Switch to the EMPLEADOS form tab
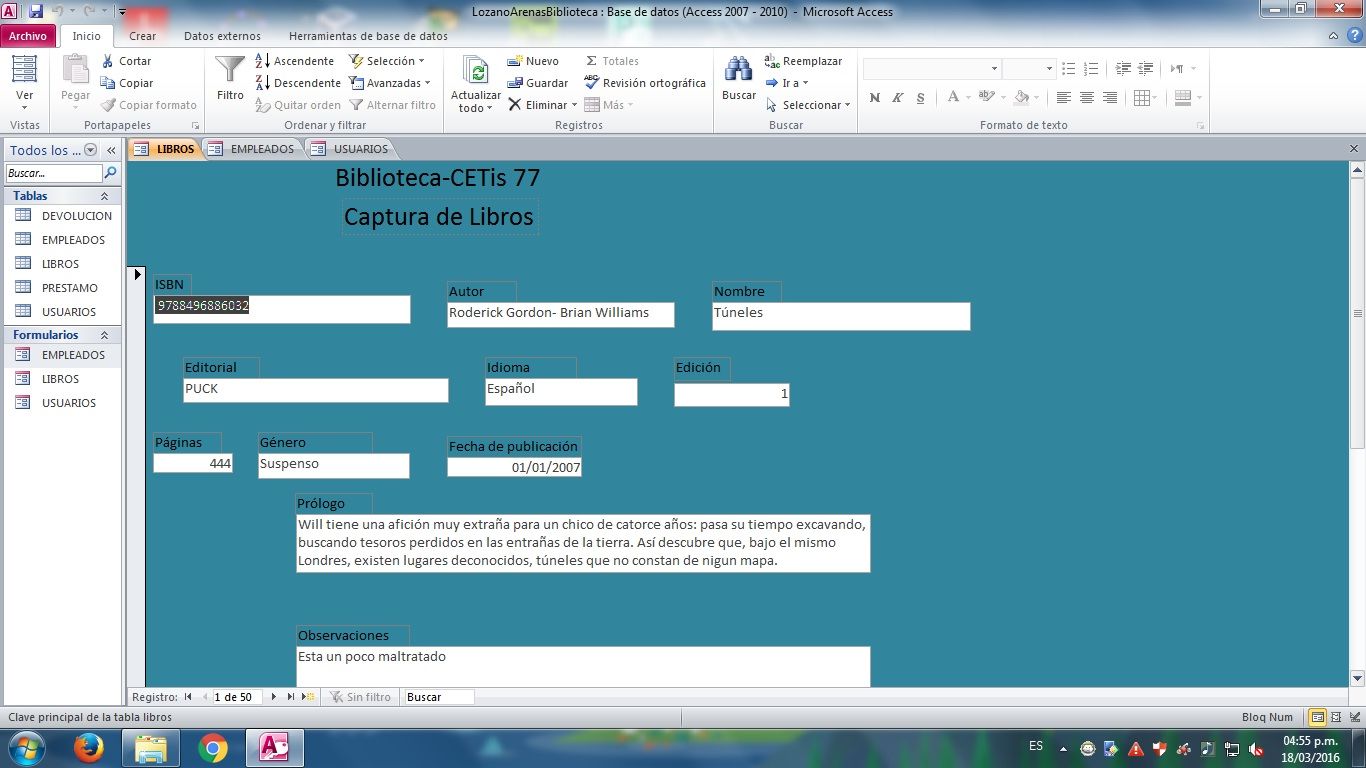The width and height of the screenshot is (1366, 768). pyautogui.click(x=252, y=149)
